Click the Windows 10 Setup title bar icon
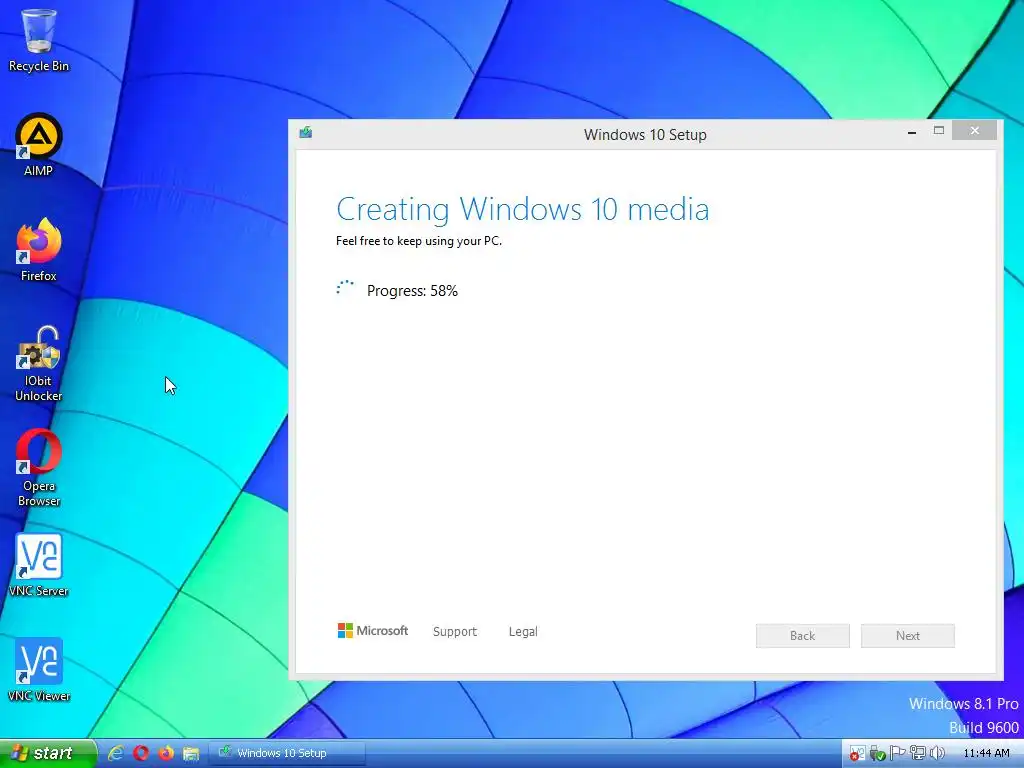The width and height of the screenshot is (1024, 768). point(305,133)
